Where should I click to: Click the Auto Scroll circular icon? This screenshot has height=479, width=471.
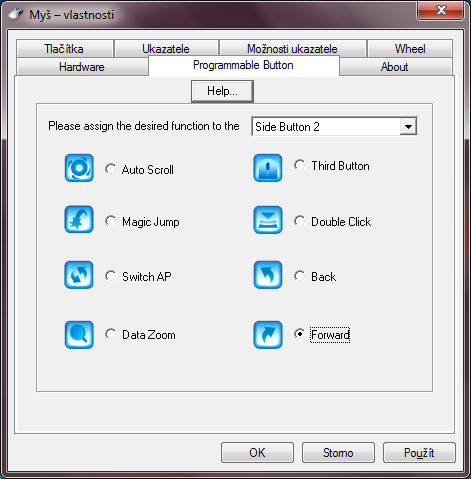point(79,168)
